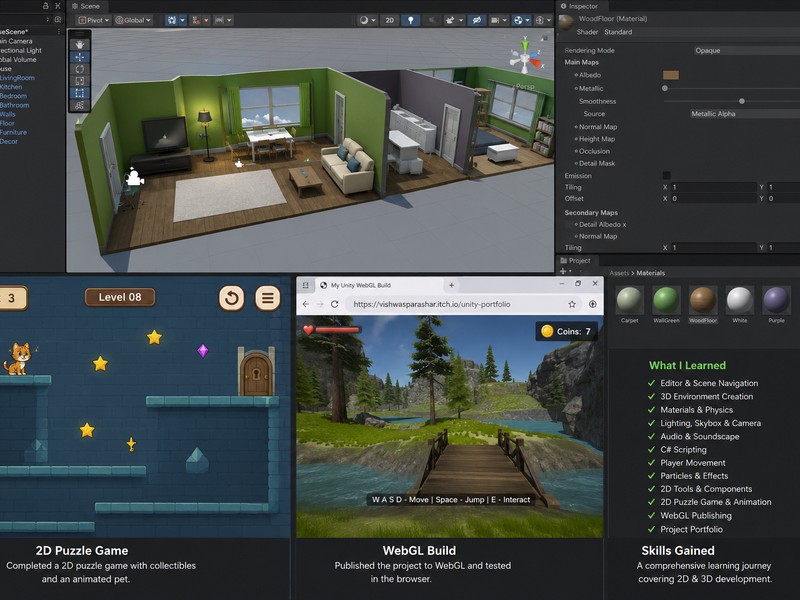Open the puzzle game hamburger menu
800x600 pixels.
click(267, 297)
